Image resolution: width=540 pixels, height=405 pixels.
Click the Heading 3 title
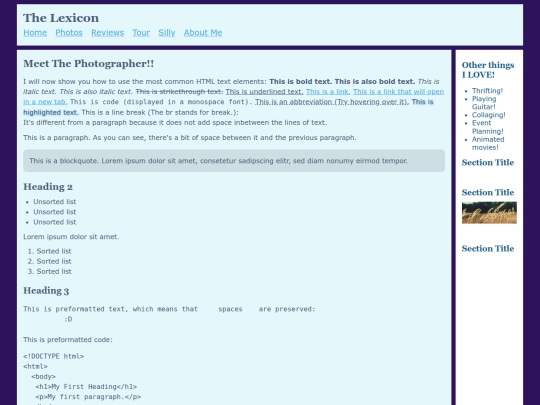click(46, 291)
